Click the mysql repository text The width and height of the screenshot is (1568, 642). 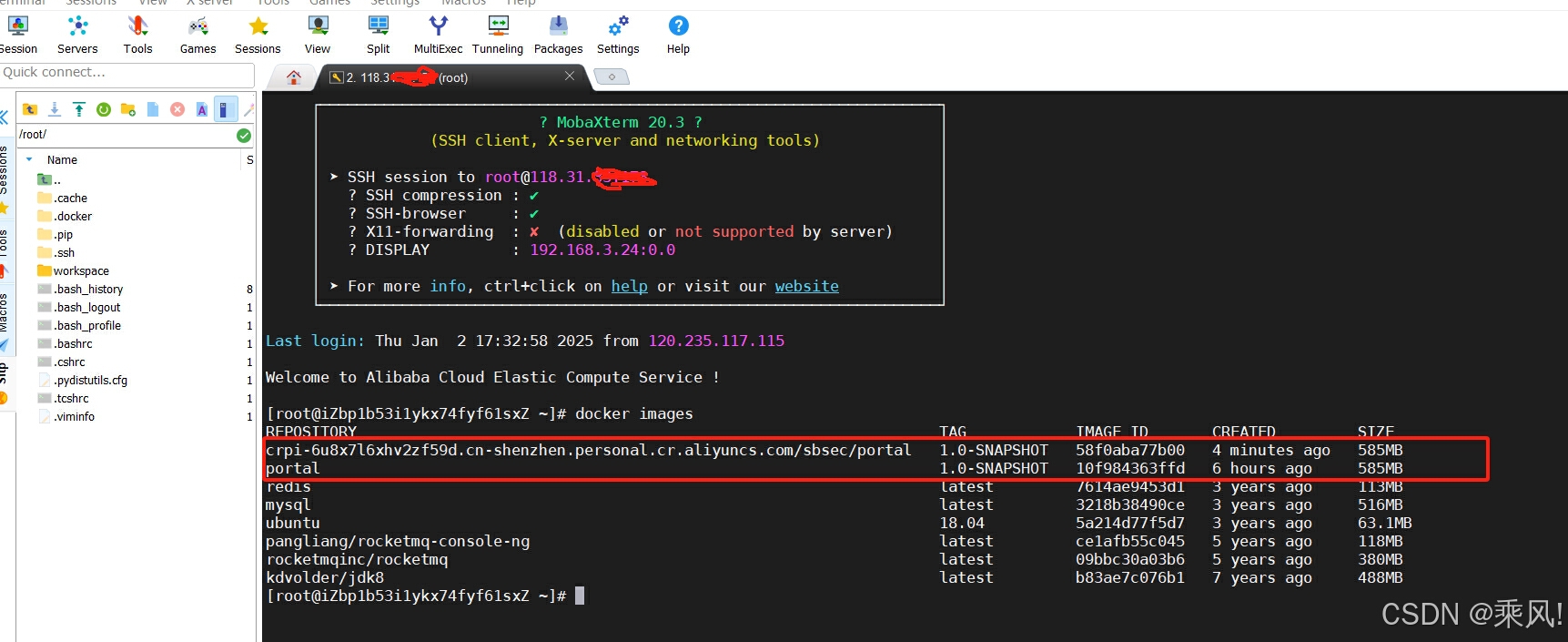[x=288, y=504]
